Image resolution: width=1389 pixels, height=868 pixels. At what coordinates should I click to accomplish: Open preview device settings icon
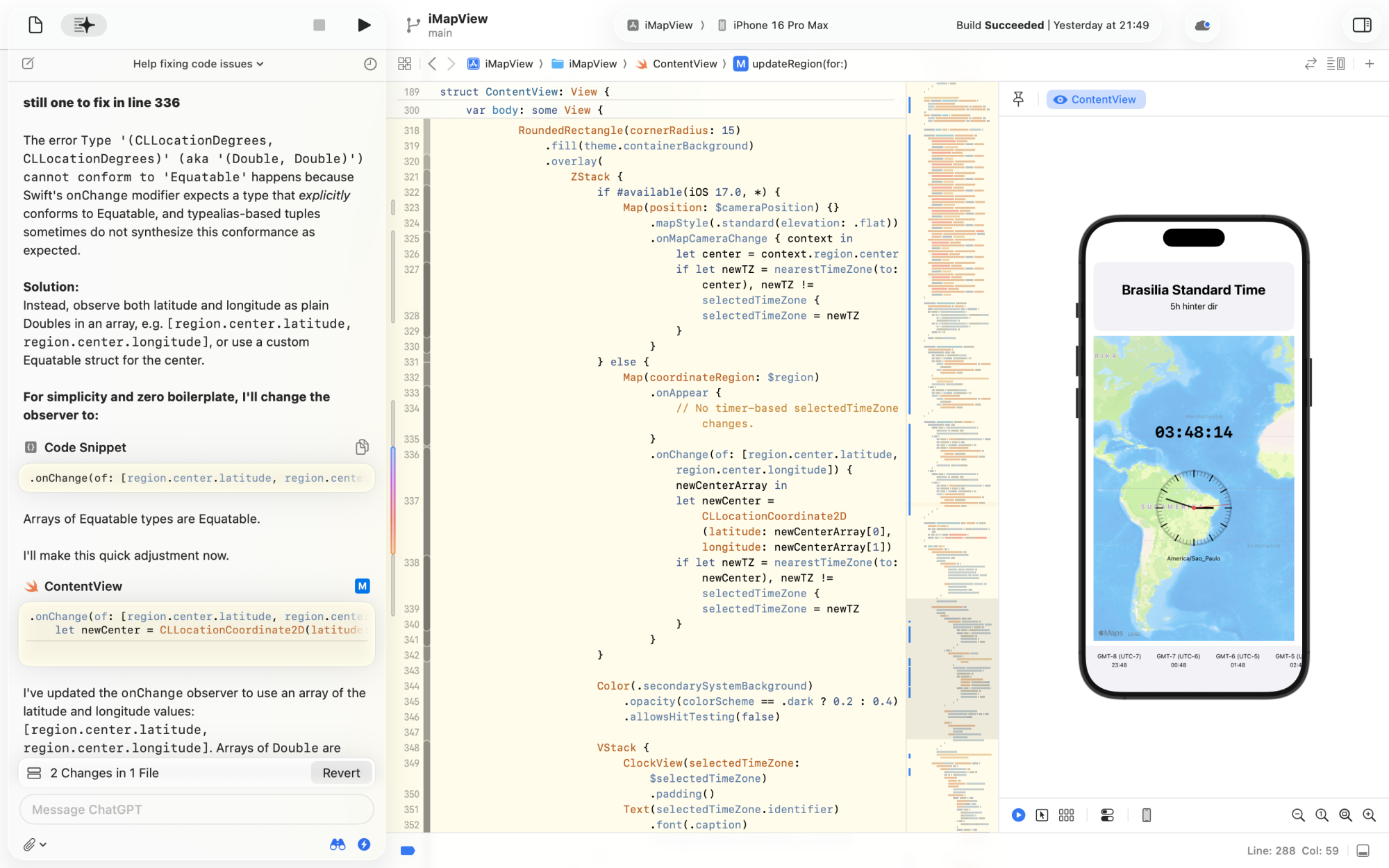pyautogui.click(x=1107, y=815)
